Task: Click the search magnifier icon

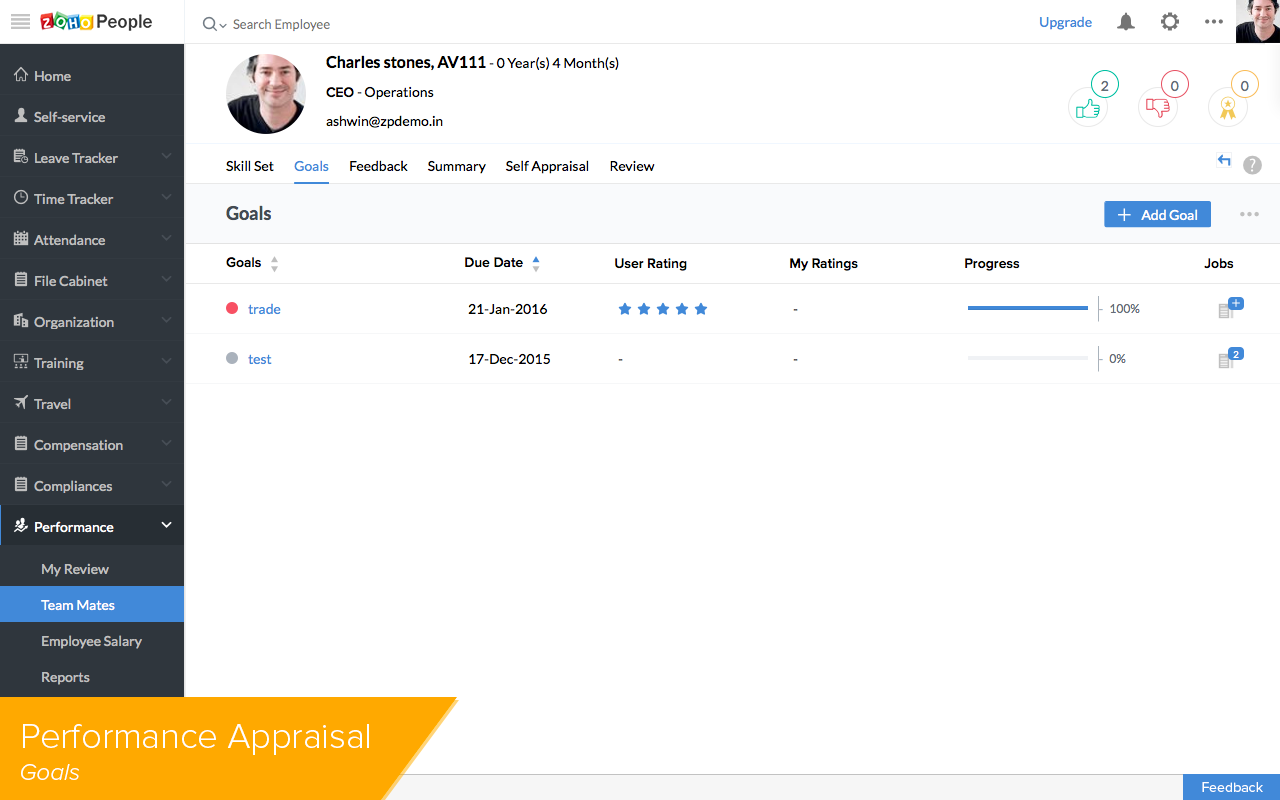Action: [x=209, y=24]
